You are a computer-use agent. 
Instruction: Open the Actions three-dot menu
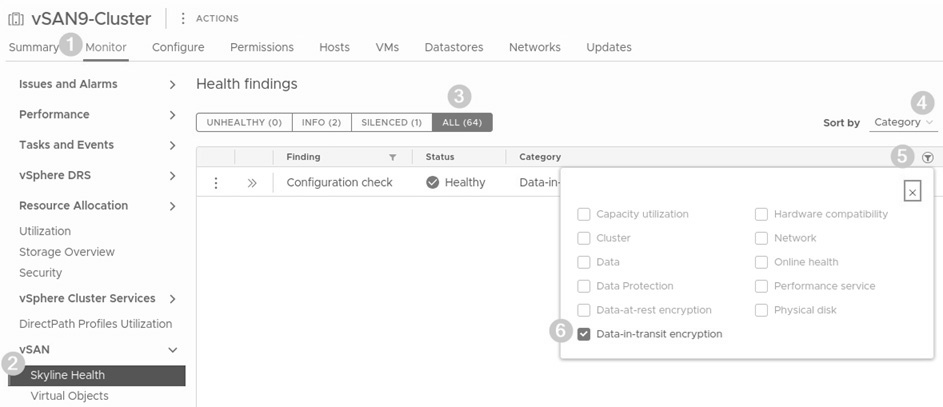pos(183,19)
